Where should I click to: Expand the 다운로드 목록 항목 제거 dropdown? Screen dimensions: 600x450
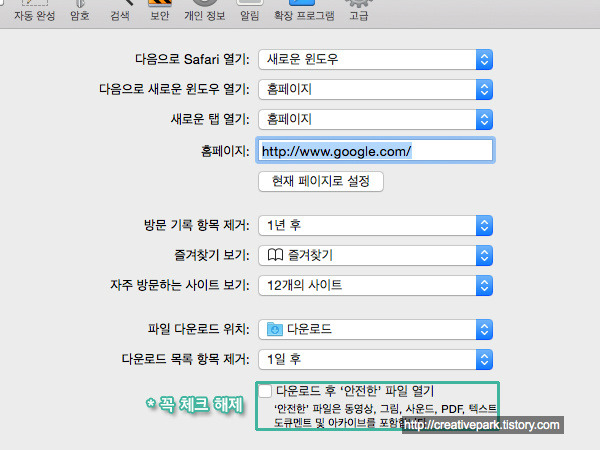click(x=375, y=359)
